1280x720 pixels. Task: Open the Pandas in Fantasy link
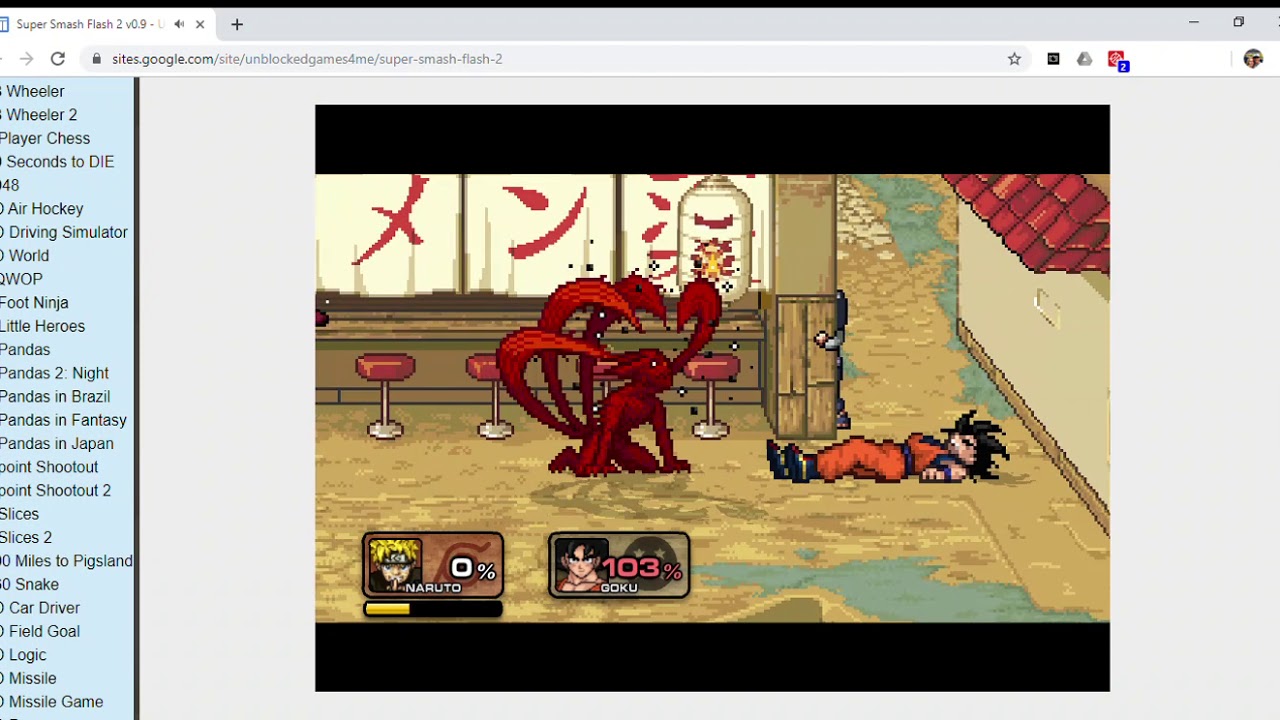pyautogui.click(x=63, y=420)
